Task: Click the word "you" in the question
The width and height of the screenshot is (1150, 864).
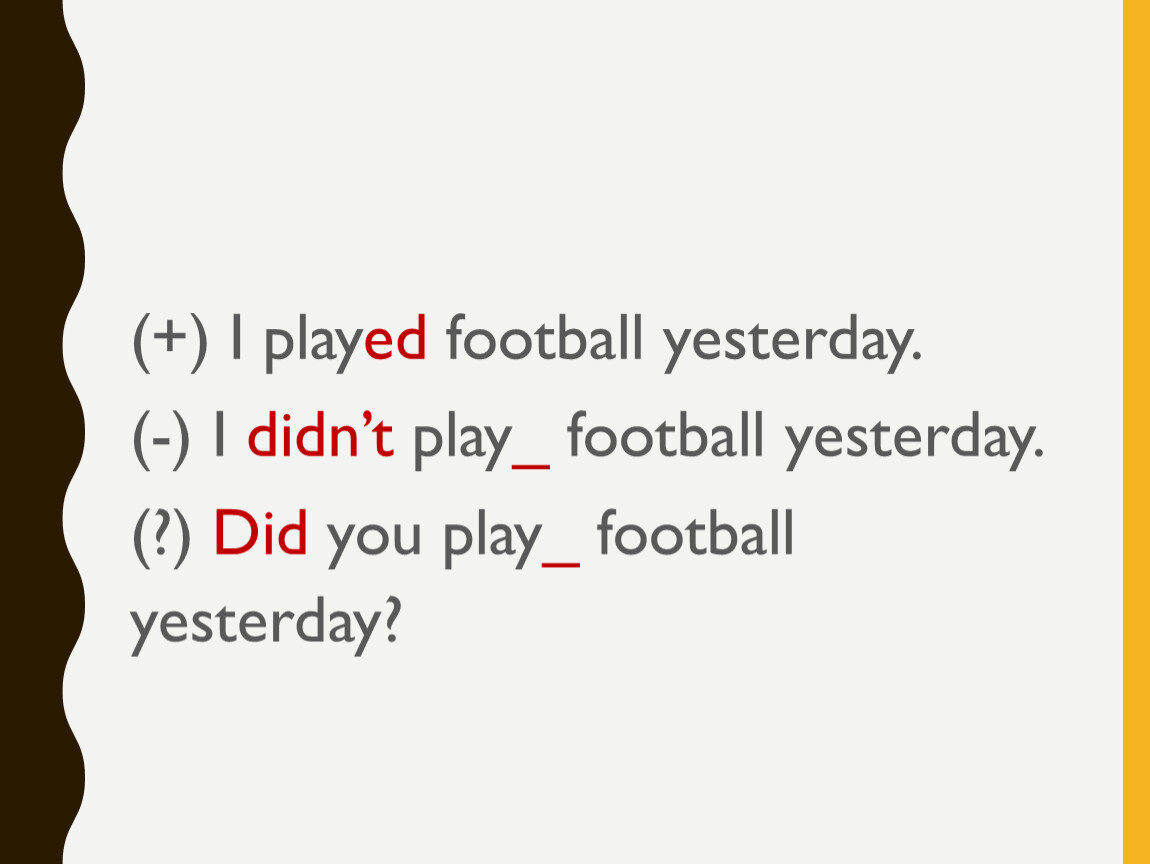Action: (374, 541)
